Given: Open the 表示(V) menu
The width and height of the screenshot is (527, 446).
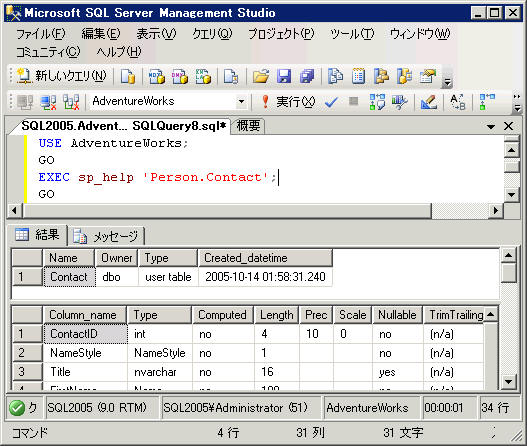Looking at the screenshot, I should tap(156, 34).
